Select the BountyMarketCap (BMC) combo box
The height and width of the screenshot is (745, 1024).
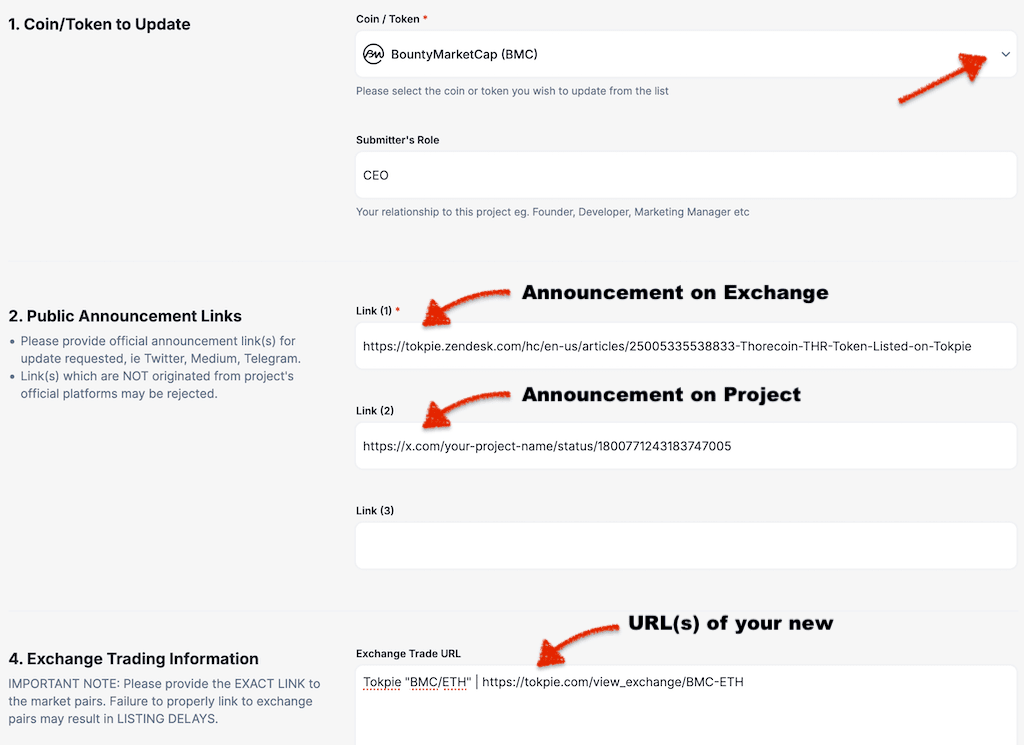(x=686, y=54)
